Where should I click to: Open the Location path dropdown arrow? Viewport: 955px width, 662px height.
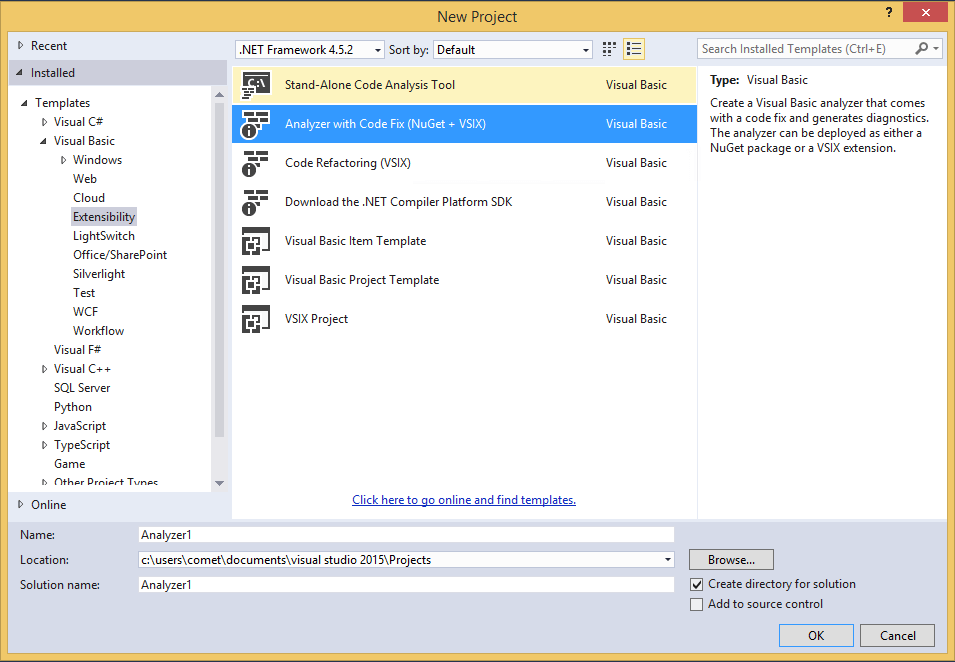pyautogui.click(x=668, y=560)
